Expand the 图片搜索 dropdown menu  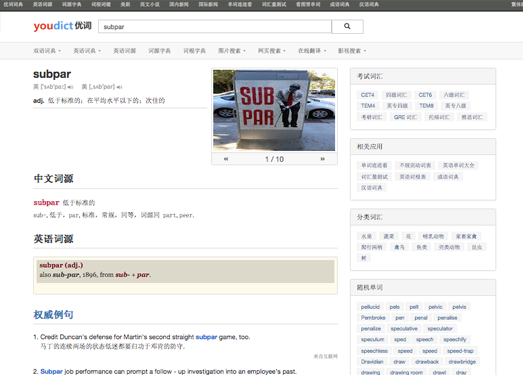[x=232, y=51]
